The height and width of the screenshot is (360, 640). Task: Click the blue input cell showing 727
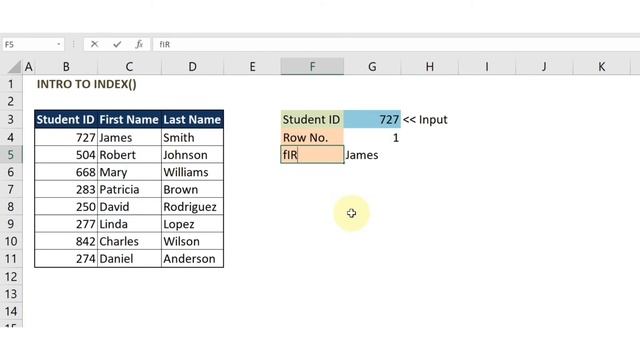coord(372,119)
